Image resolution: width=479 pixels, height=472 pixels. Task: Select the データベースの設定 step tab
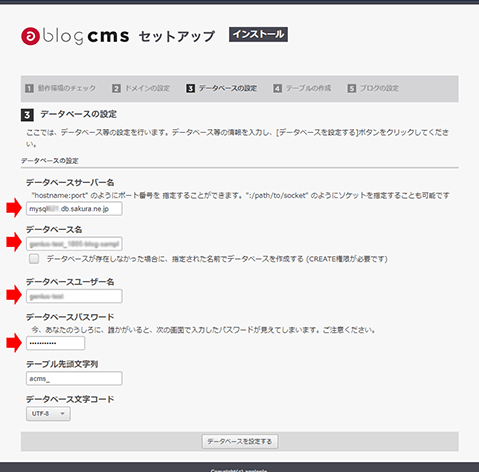click(x=222, y=88)
